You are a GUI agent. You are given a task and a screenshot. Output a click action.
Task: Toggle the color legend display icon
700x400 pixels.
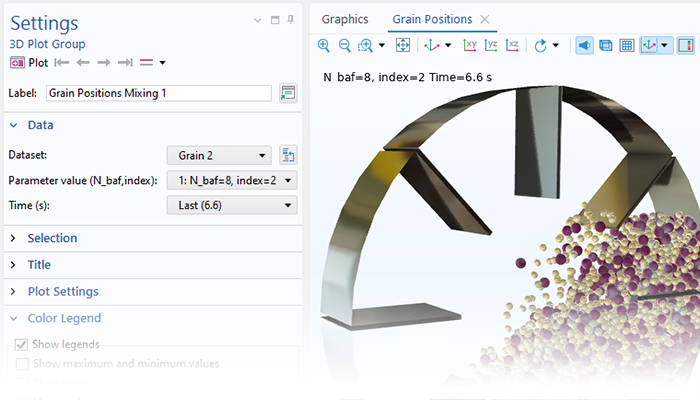pyautogui.click(x=685, y=45)
